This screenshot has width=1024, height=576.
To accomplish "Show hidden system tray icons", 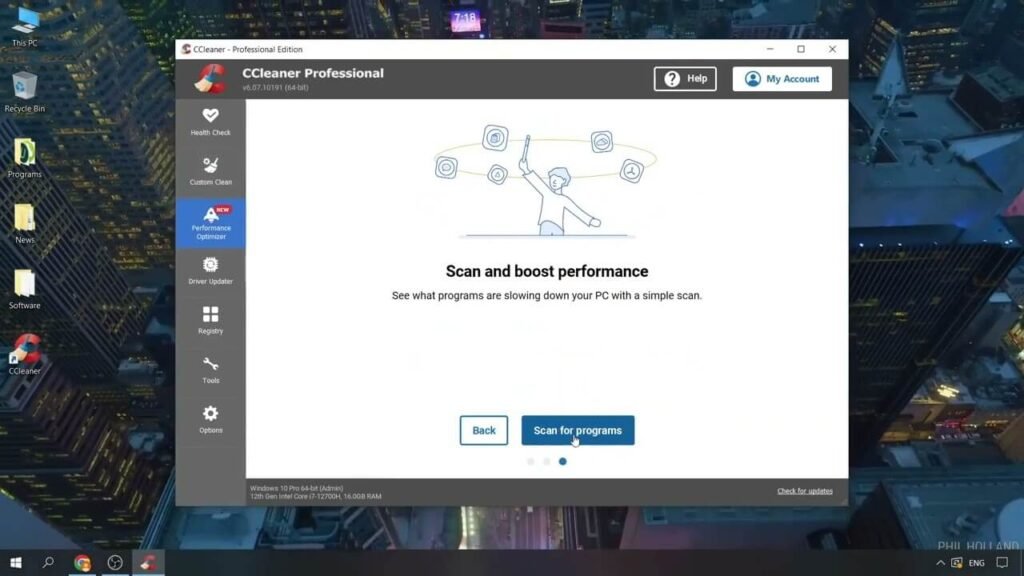I will coord(940,563).
